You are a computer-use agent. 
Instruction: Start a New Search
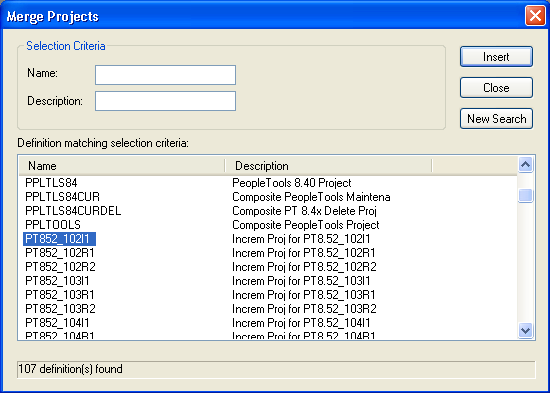coord(496,119)
